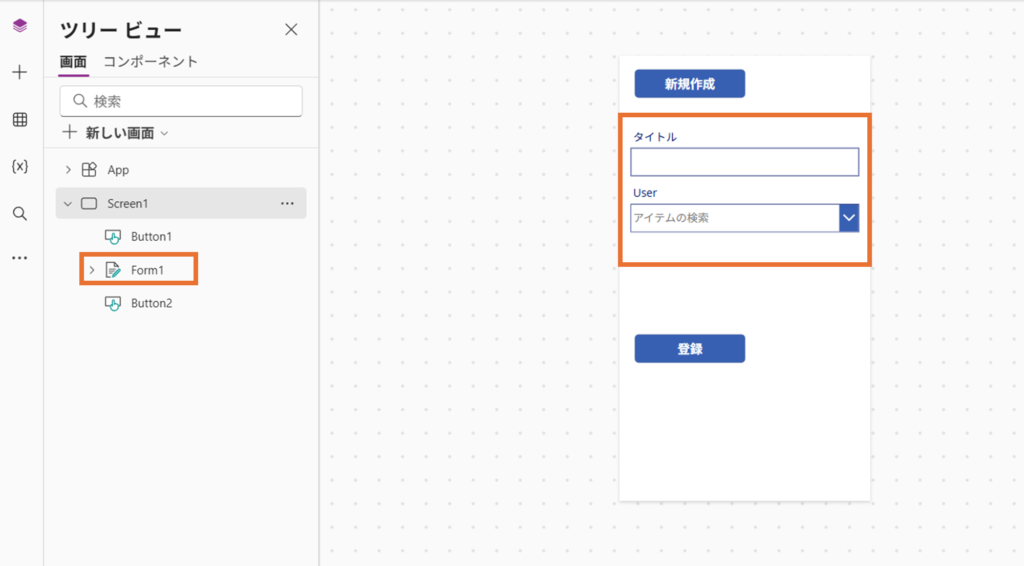
Task: Select Button1 in the tree view
Action: pos(151,237)
